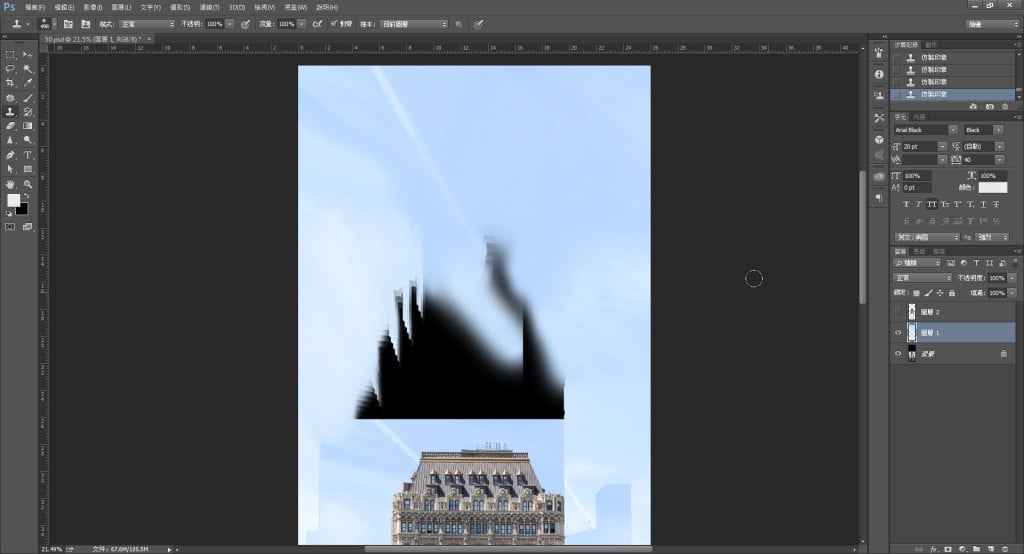Click the All Caps (TT) style button
1024x554 pixels.
[932, 203]
